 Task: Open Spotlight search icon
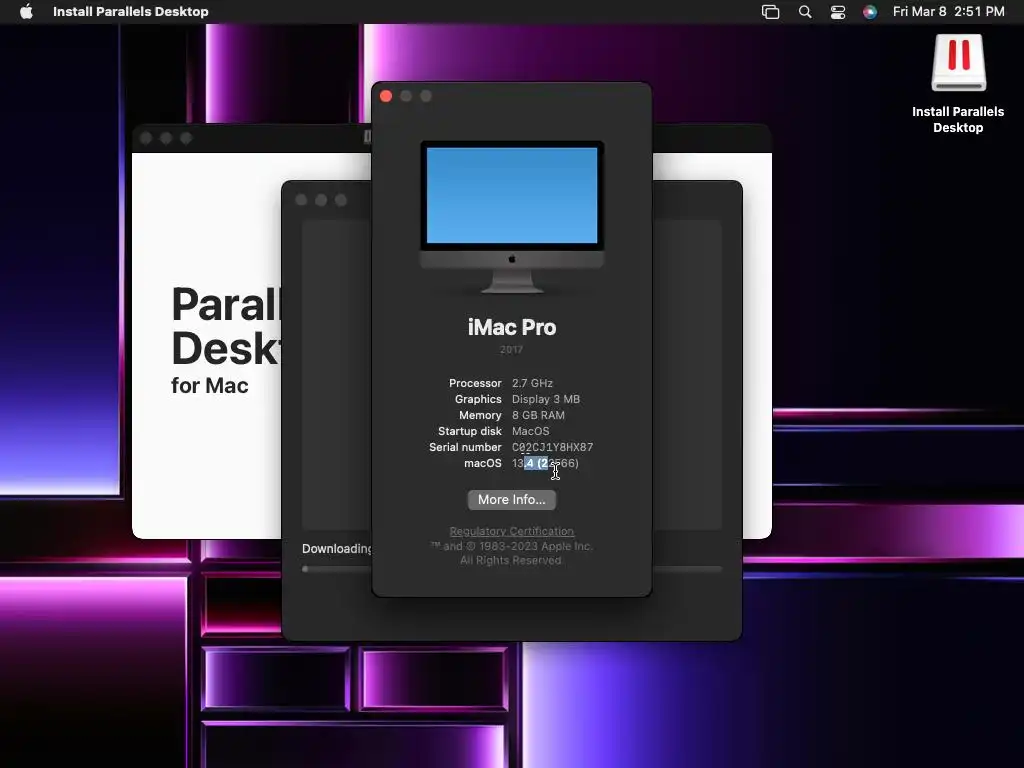click(x=805, y=12)
